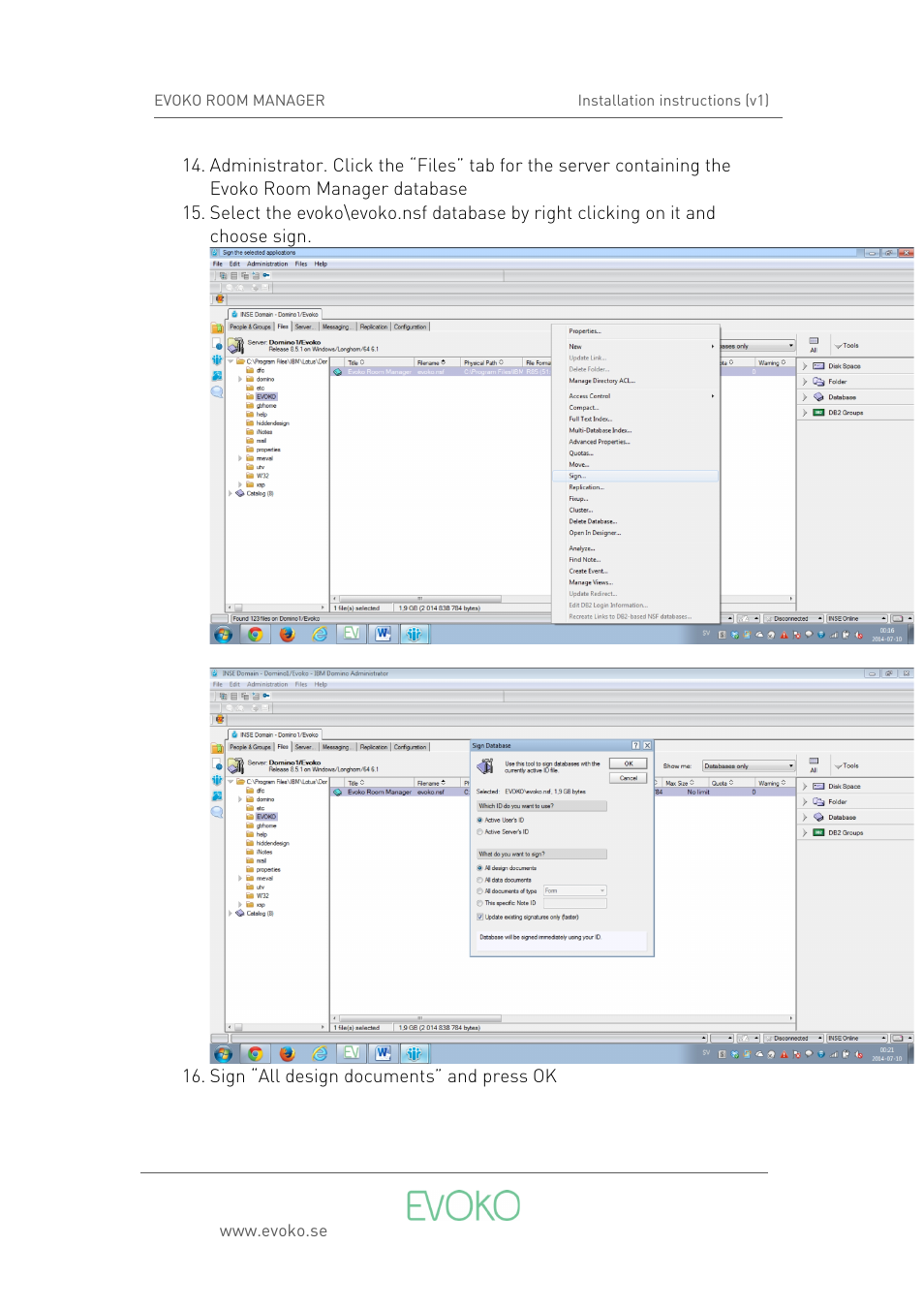Open the Show me Databases only dropdown in lower screenshot
Screen dimensions: 924x1308
pyautogui.click(x=748, y=765)
